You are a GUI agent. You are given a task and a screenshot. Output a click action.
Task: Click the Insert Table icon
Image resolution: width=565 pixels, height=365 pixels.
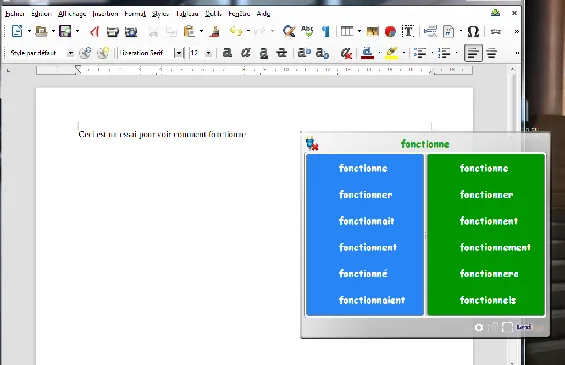click(x=347, y=31)
